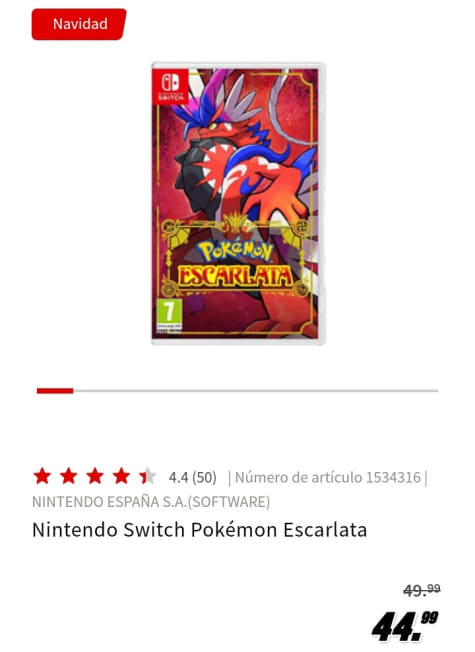Open the Pokémon Escarlata cover image
This screenshot has width=475, height=652.
[238, 203]
